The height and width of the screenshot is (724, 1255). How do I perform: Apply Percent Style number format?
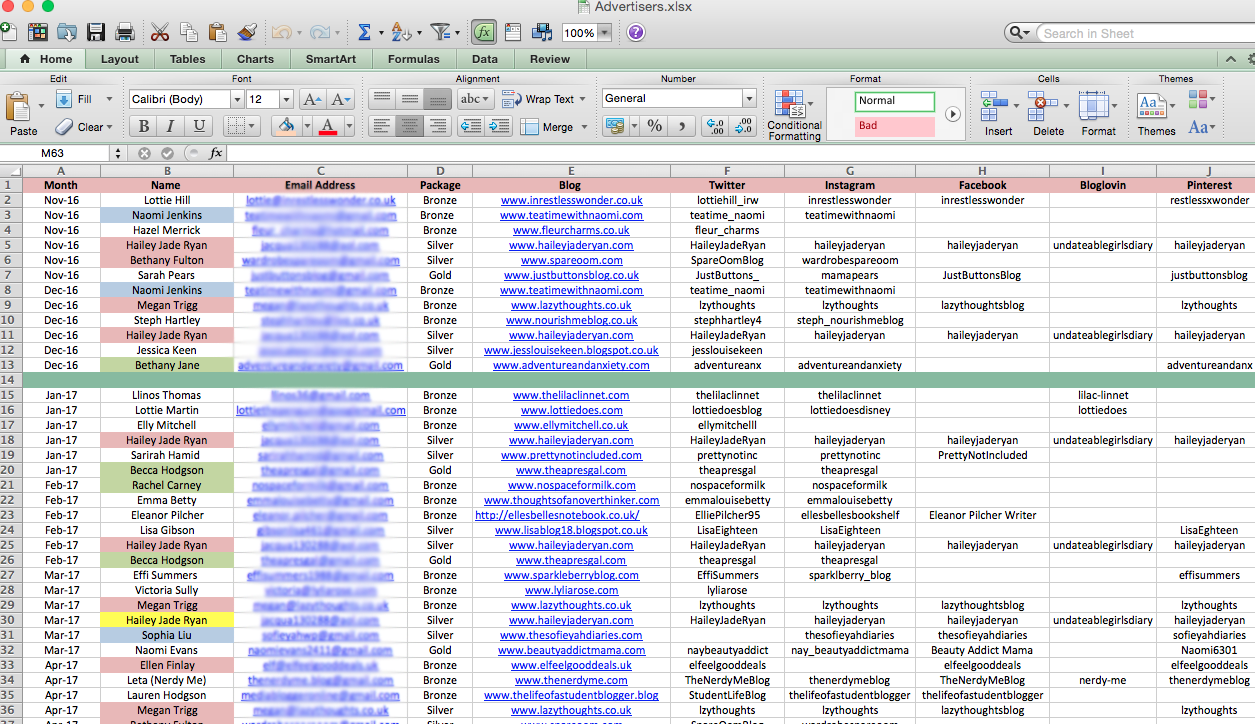click(654, 126)
